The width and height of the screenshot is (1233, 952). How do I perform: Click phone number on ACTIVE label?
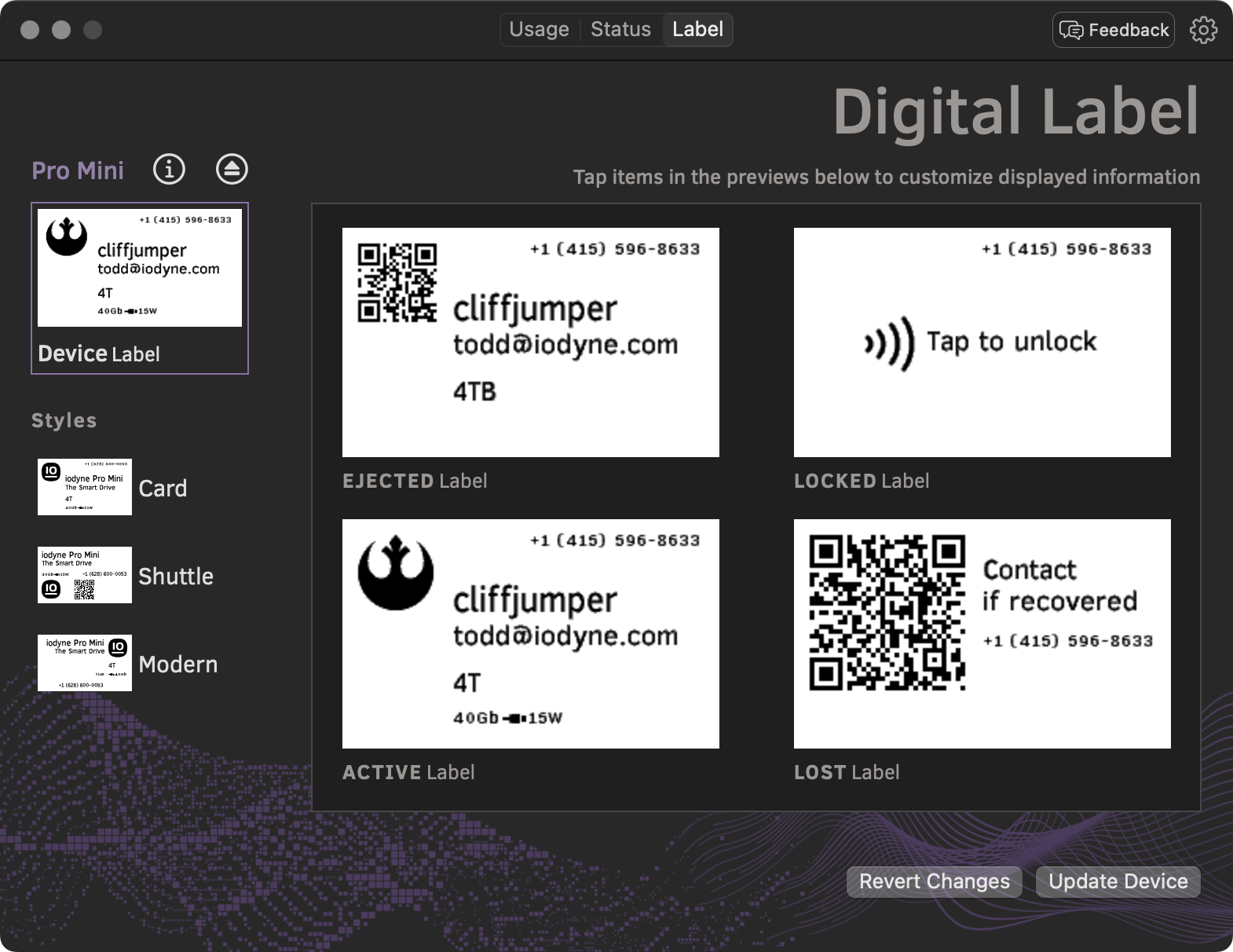pyautogui.click(x=615, y=540)
